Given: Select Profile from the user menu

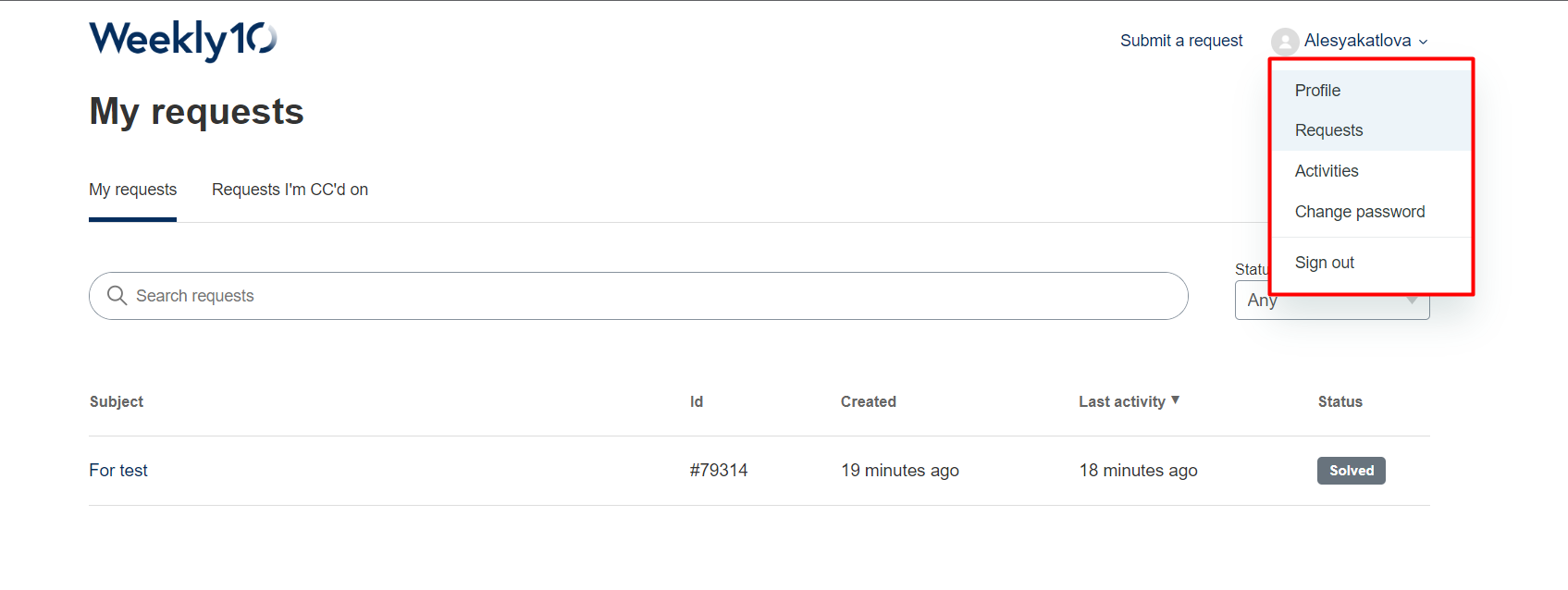Looking at the screenshot, I should (x=1317, y=91).
